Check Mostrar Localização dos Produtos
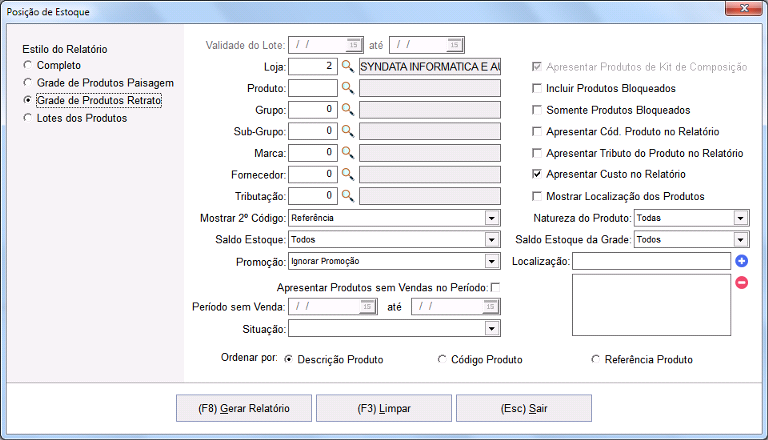Screen dimensions: 768x440 (x=537, y=196)
